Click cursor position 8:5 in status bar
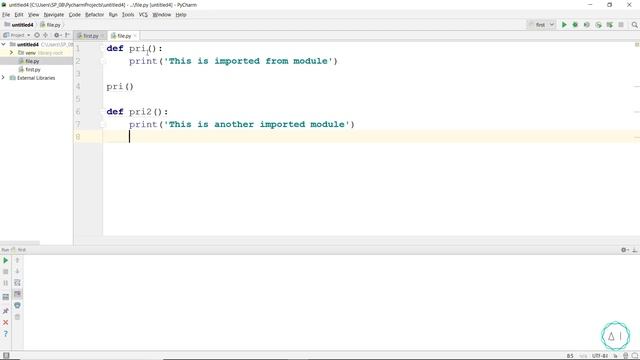The height and width of the screenshot is (360, 640). pos(570,356)
